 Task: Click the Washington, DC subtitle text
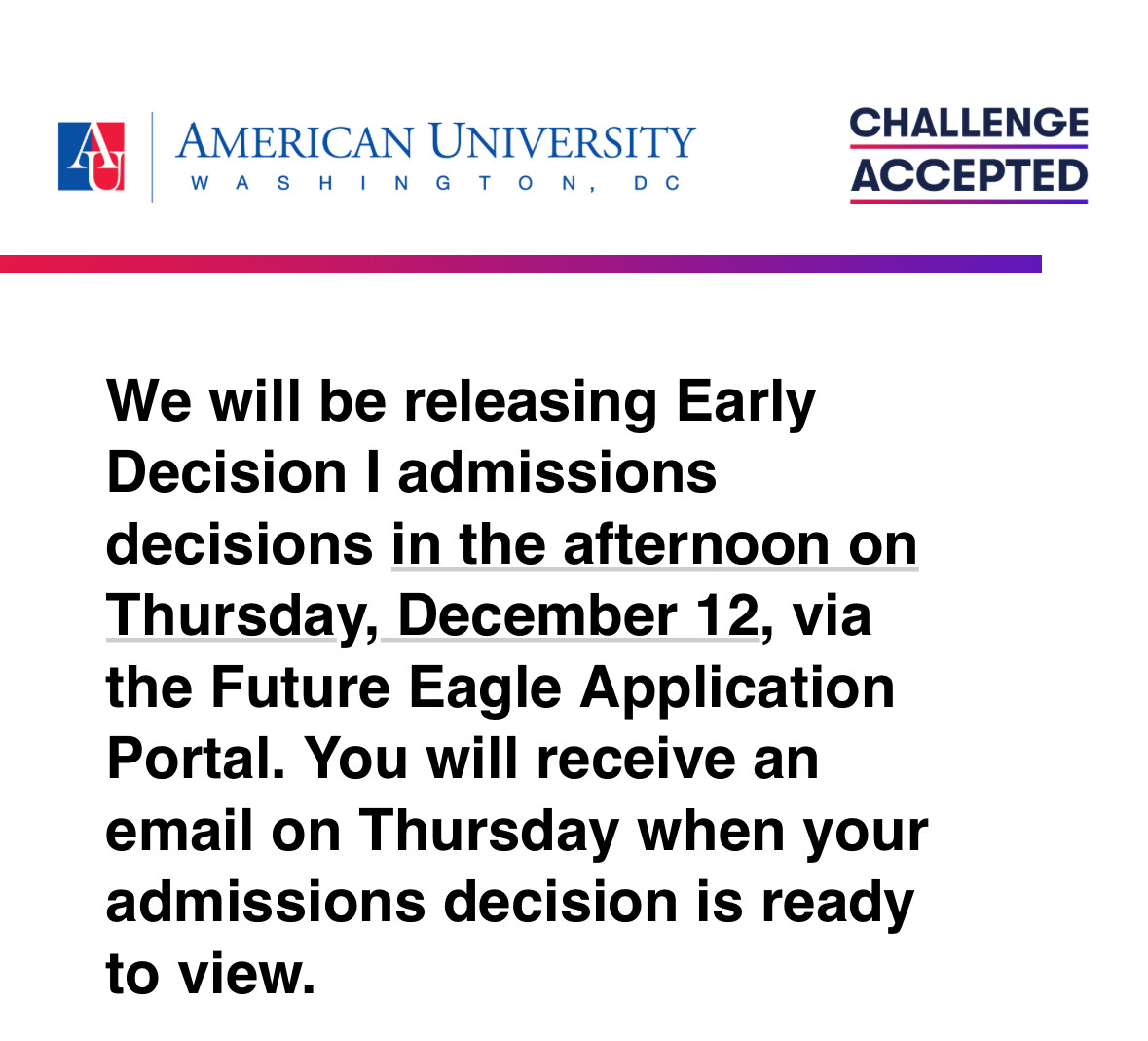point(435,184)
